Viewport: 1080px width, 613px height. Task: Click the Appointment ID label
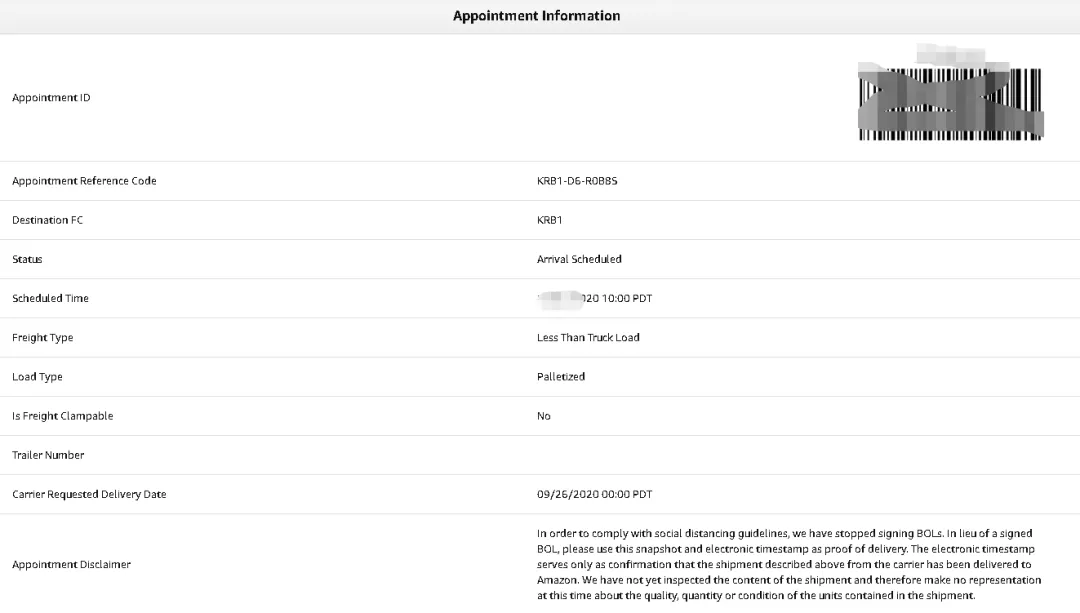point(51,98)
